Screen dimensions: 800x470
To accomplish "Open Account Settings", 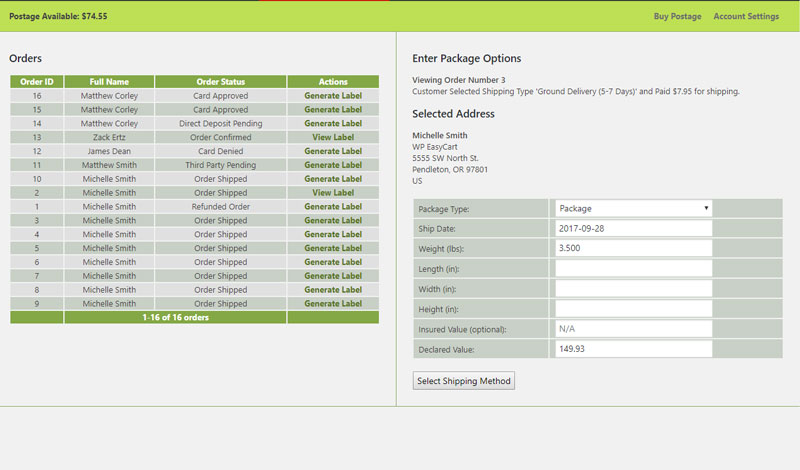I will coord(746,16).
